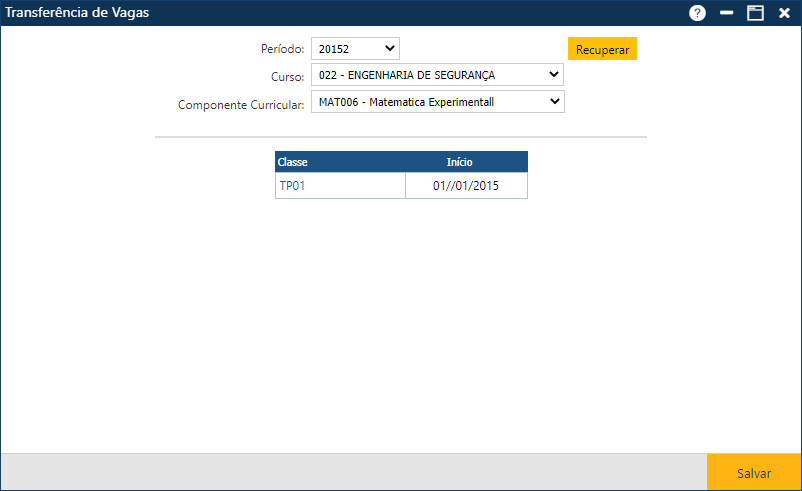Click the Período field label
Viewport: 802px width, 491px height.
(282, 48)
